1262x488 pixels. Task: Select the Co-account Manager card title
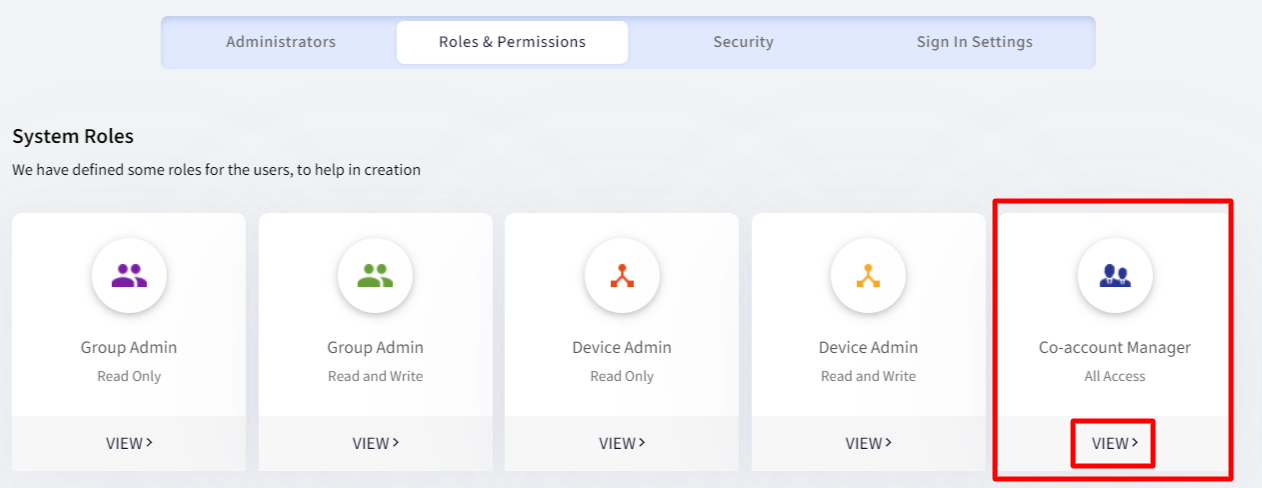(x=1115, y=348)
